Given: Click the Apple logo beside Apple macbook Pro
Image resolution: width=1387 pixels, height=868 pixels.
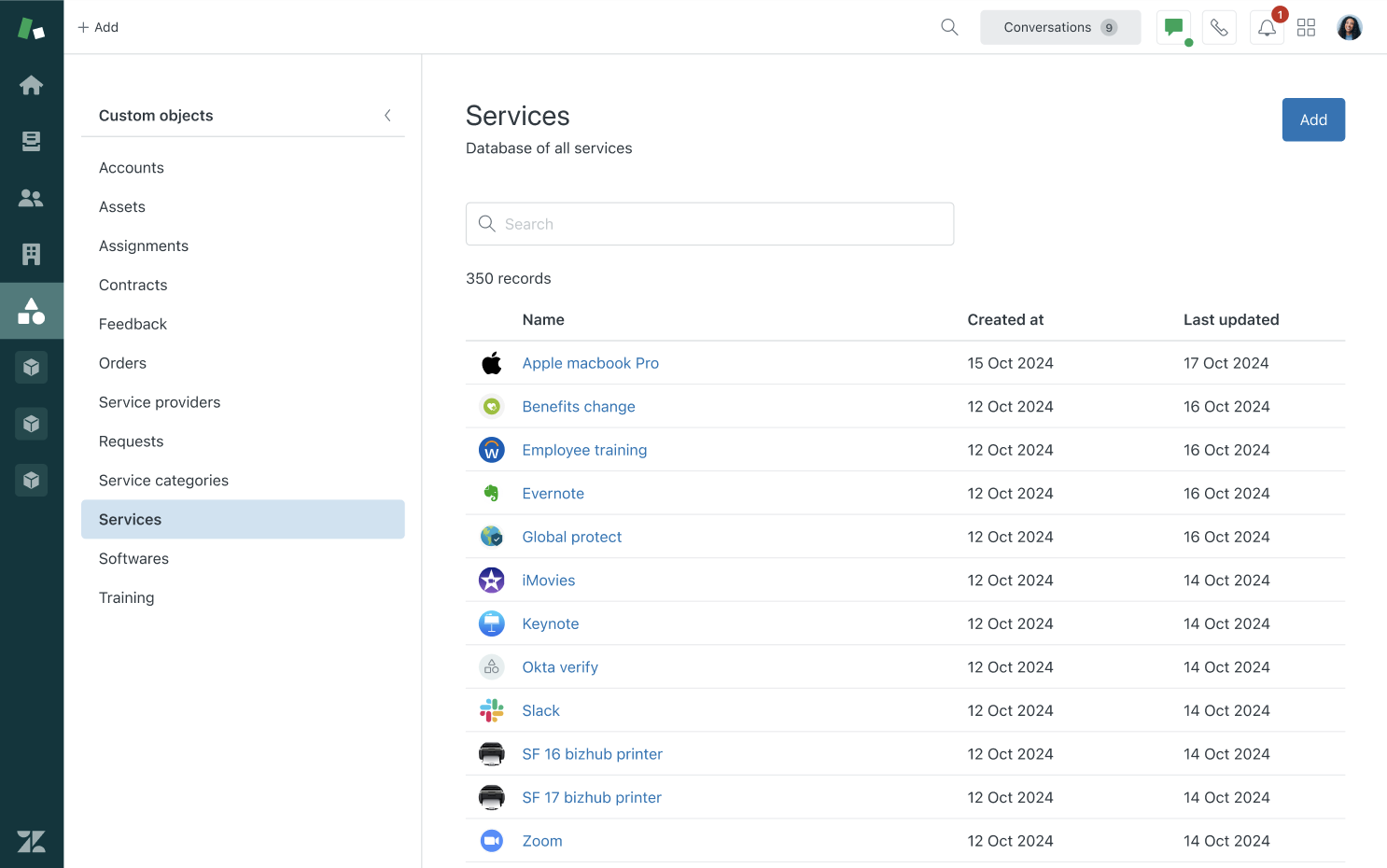Looking at the screenshot, I should pos(491,362).
